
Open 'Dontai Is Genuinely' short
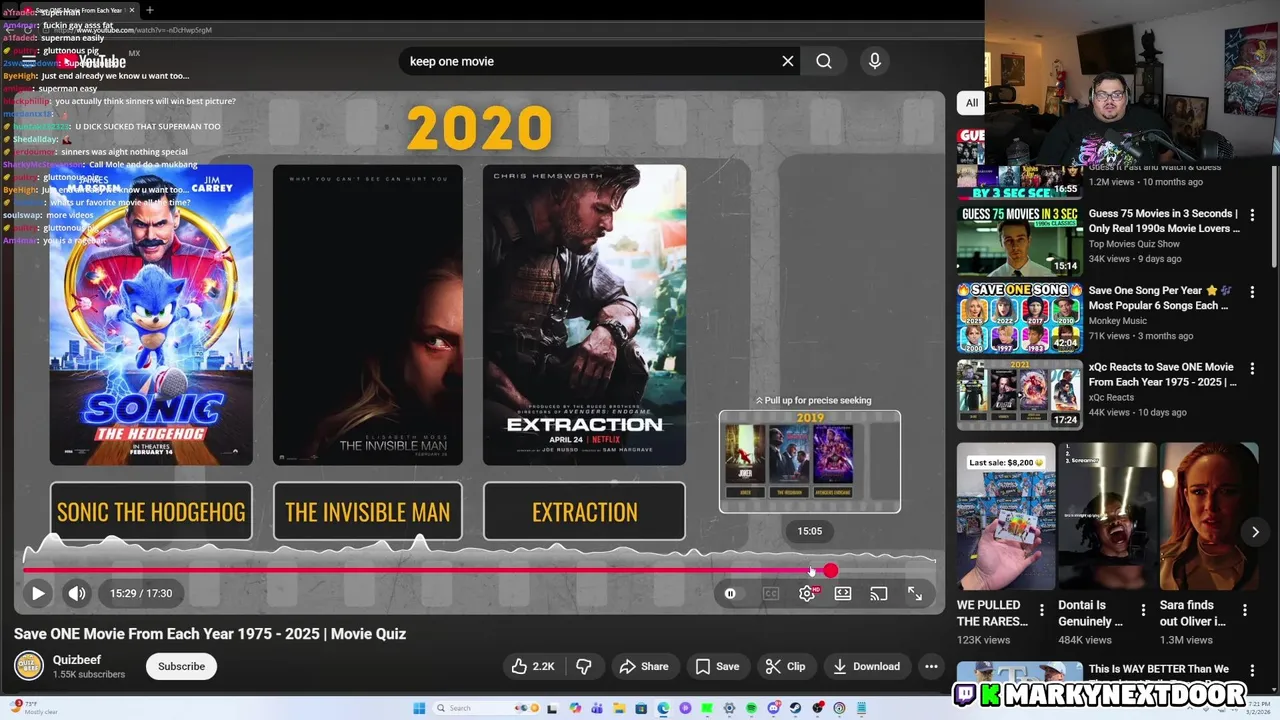[1107, 516]
